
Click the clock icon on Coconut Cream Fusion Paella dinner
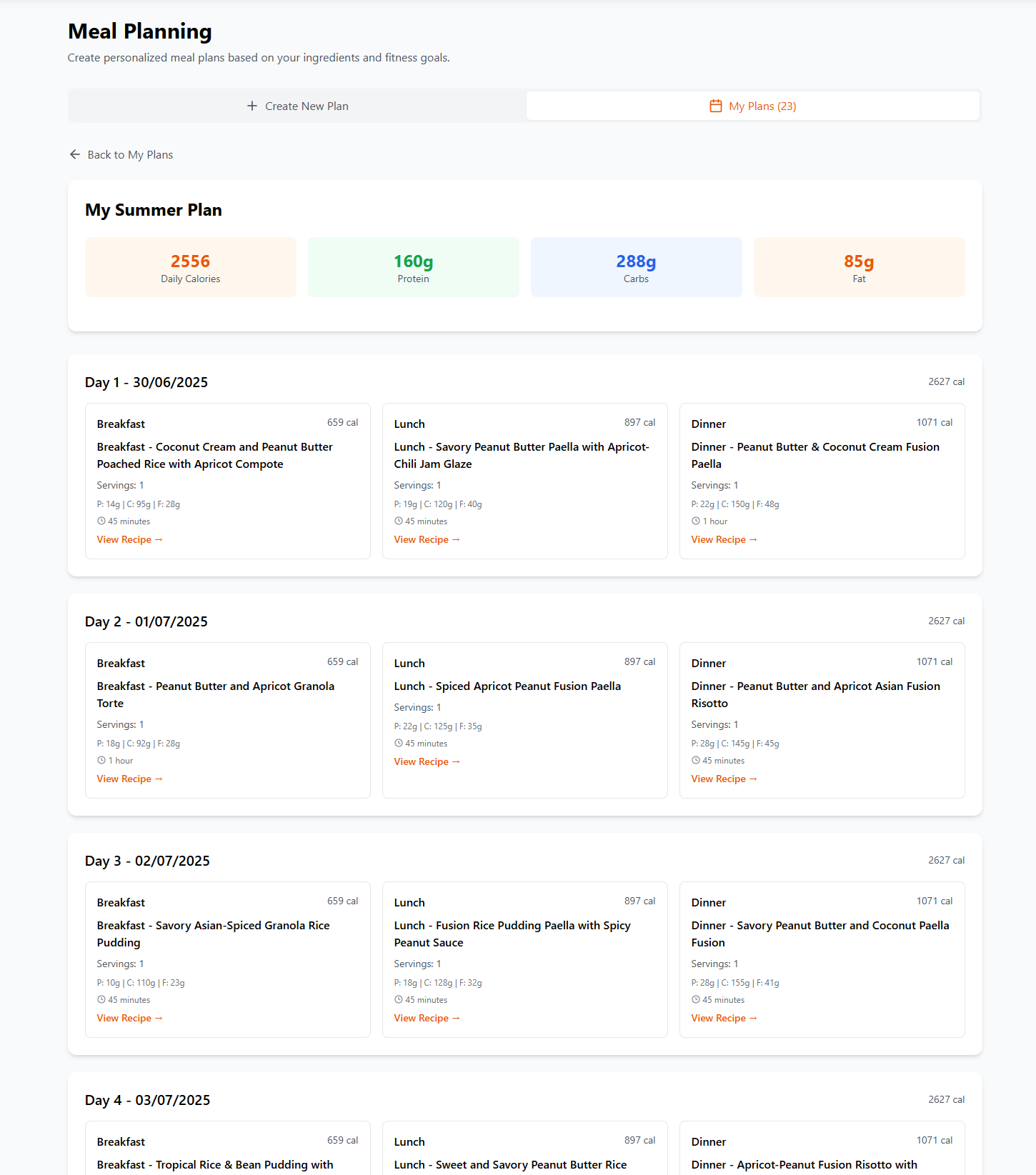[696, 521]
